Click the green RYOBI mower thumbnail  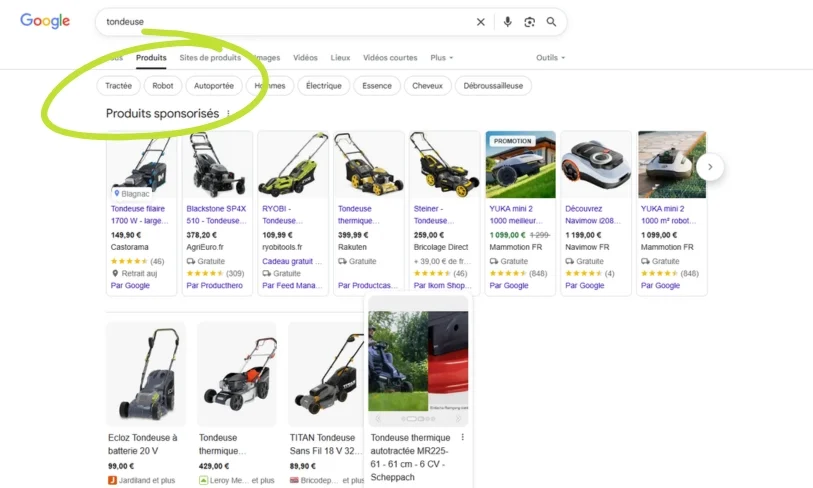coord(293,164)
